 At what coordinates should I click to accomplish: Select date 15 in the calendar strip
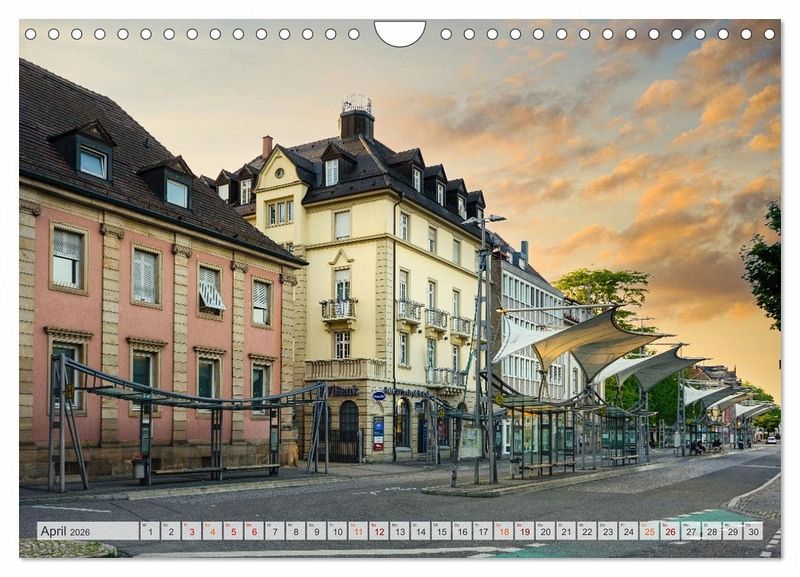(x=441, y=531)
